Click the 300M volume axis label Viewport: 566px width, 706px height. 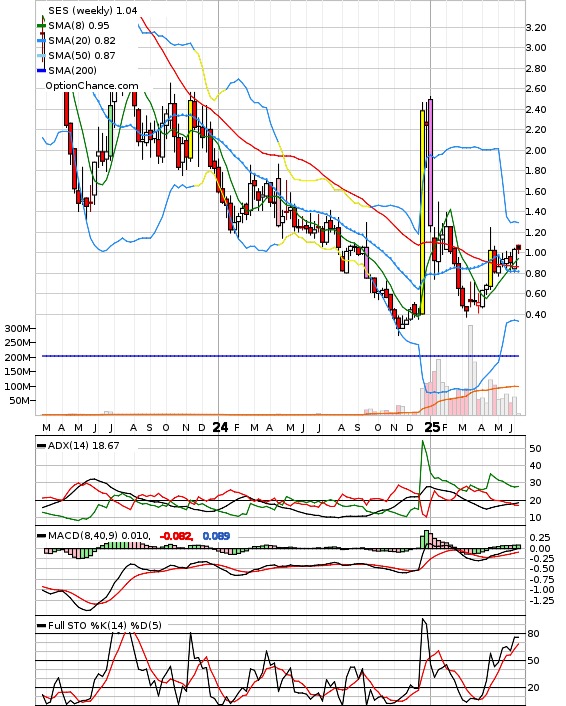pos(17,328)
